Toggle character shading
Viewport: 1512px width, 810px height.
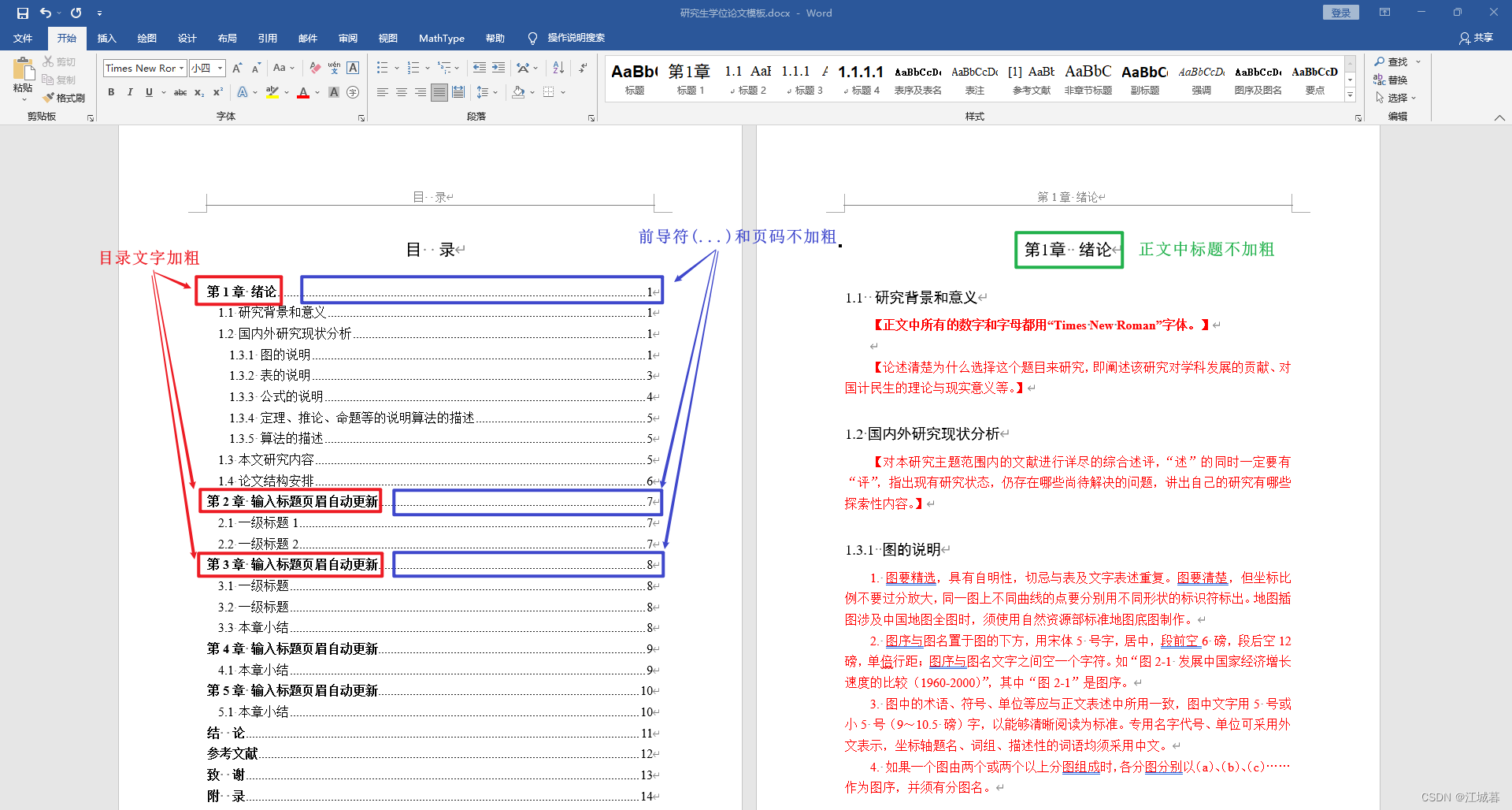[x=334, y=92]
